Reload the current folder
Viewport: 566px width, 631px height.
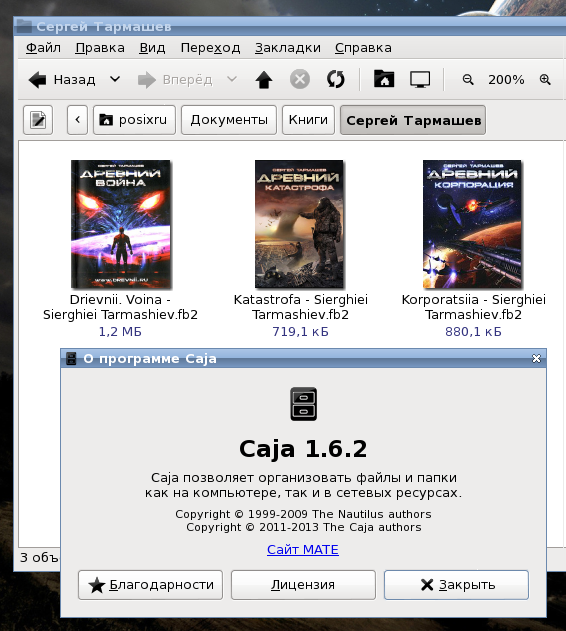coord(336,79)
